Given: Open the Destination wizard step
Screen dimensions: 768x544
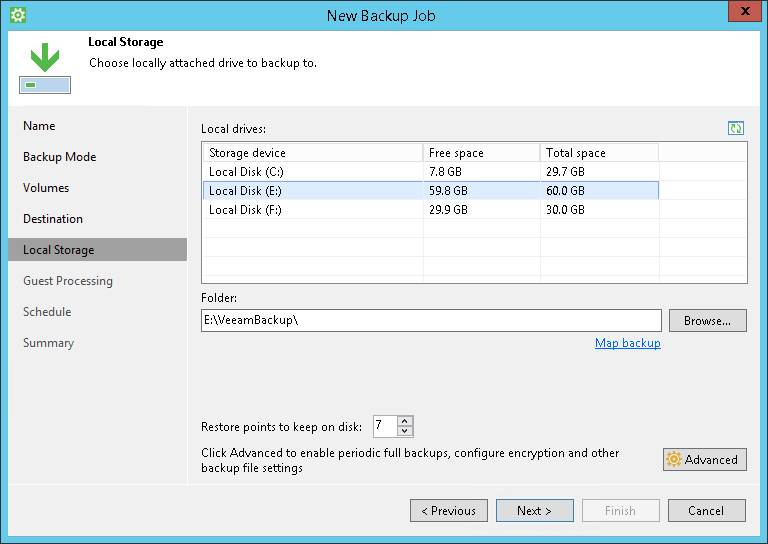Looking at the screenshot, I should tap(53, 219).
